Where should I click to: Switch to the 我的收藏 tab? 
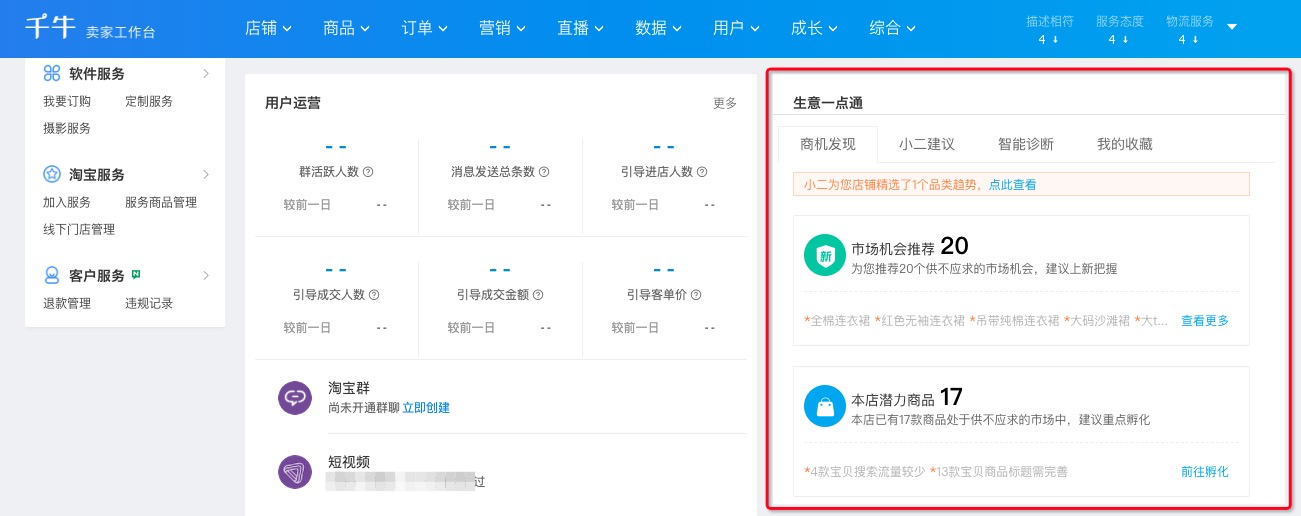pyautogui.click(x=1125, y=144)
